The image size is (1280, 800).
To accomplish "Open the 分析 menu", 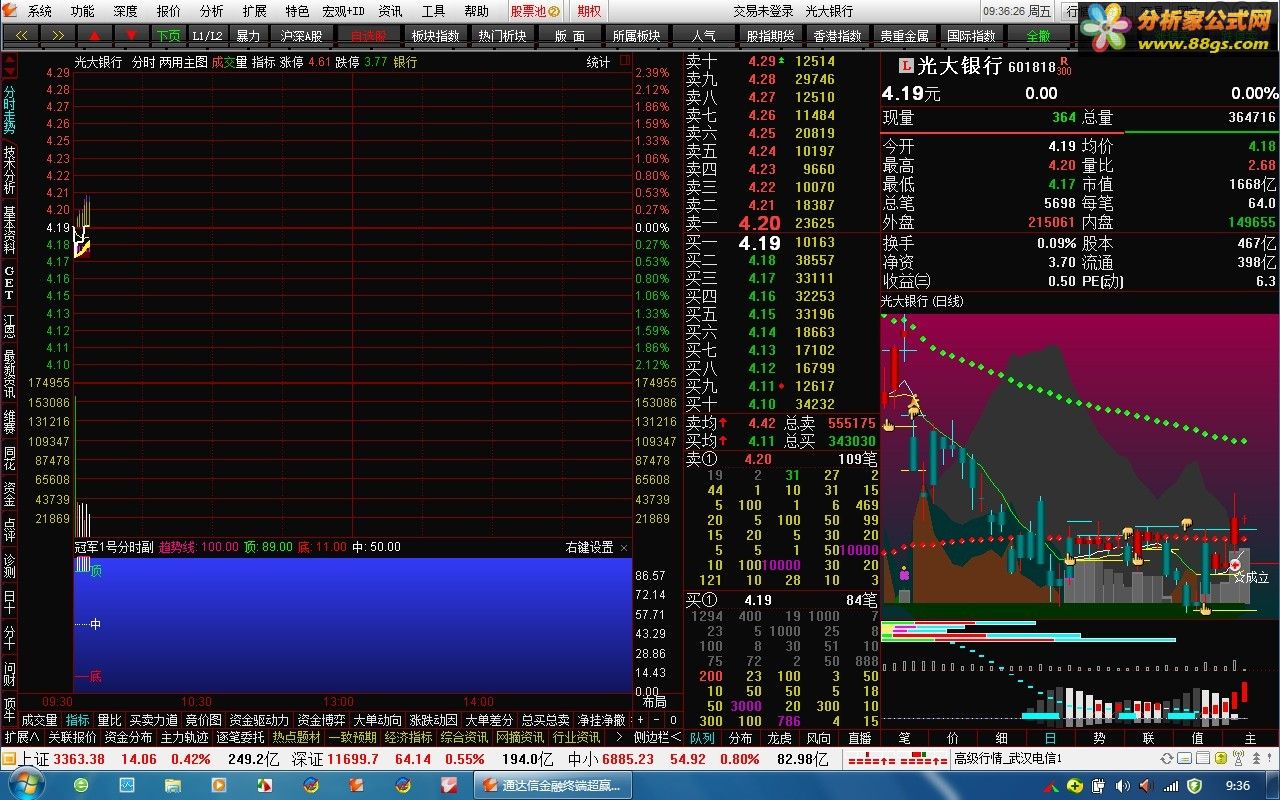I will pyautogui.click(x=212, y=11).
